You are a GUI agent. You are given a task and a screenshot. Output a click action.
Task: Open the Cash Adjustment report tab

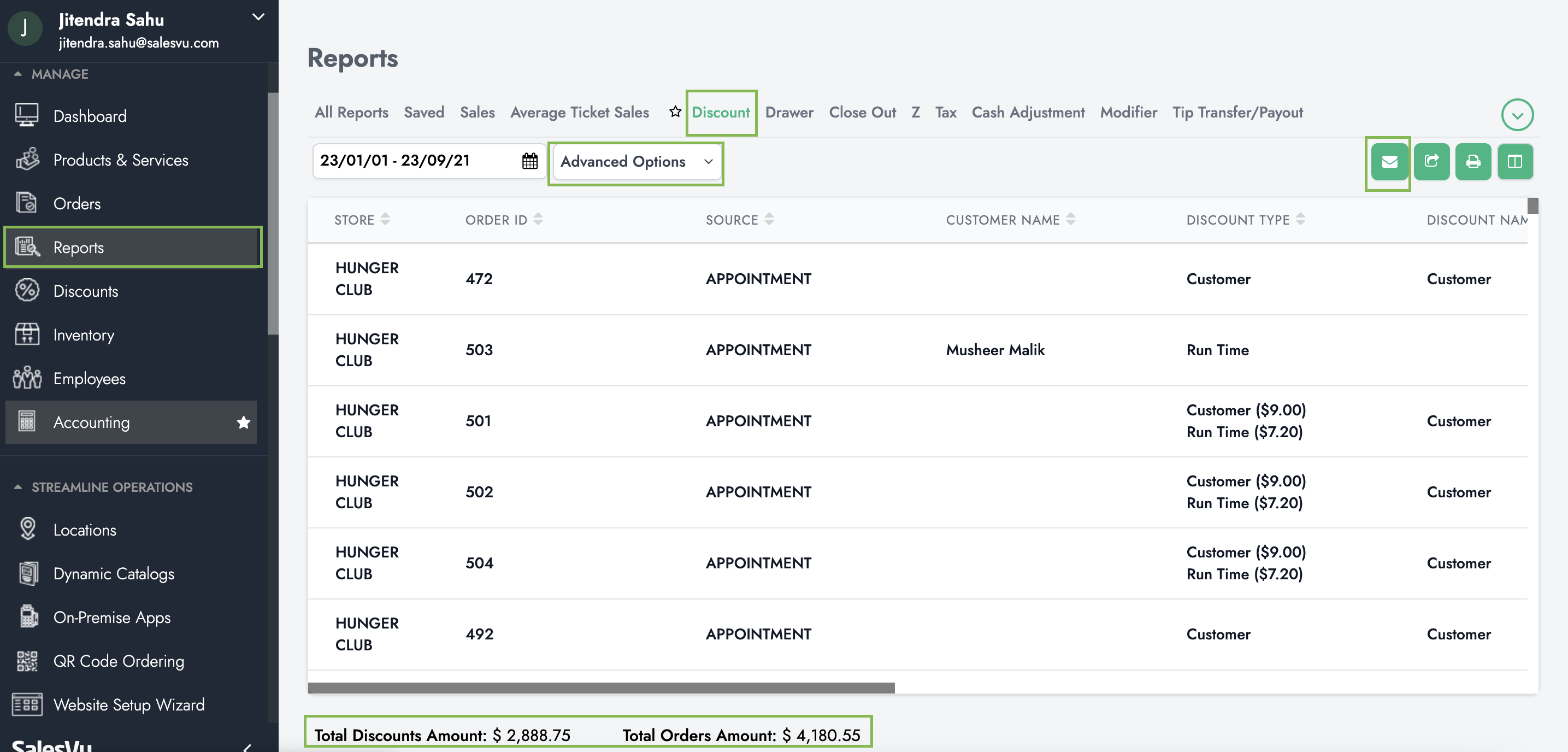(1028, 113)
